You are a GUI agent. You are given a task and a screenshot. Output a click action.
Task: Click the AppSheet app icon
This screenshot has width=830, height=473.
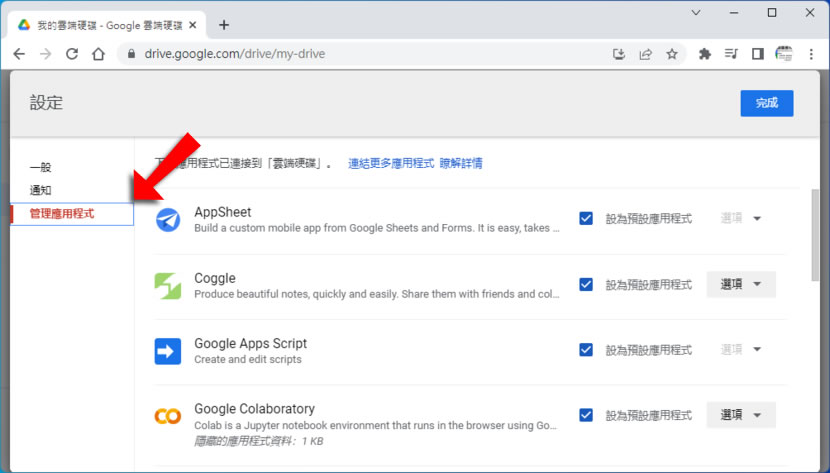click(168, 220)
